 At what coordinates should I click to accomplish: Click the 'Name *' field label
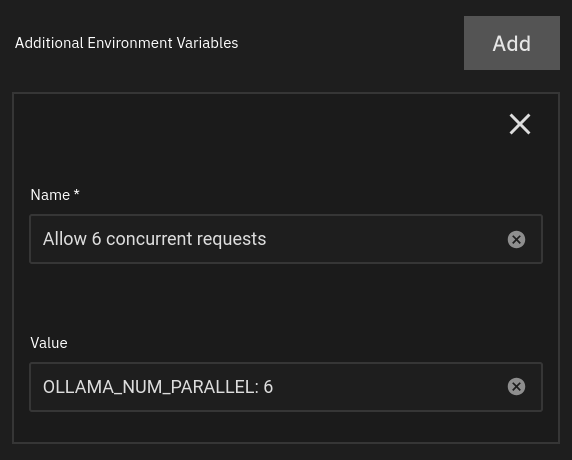point(55,195)
